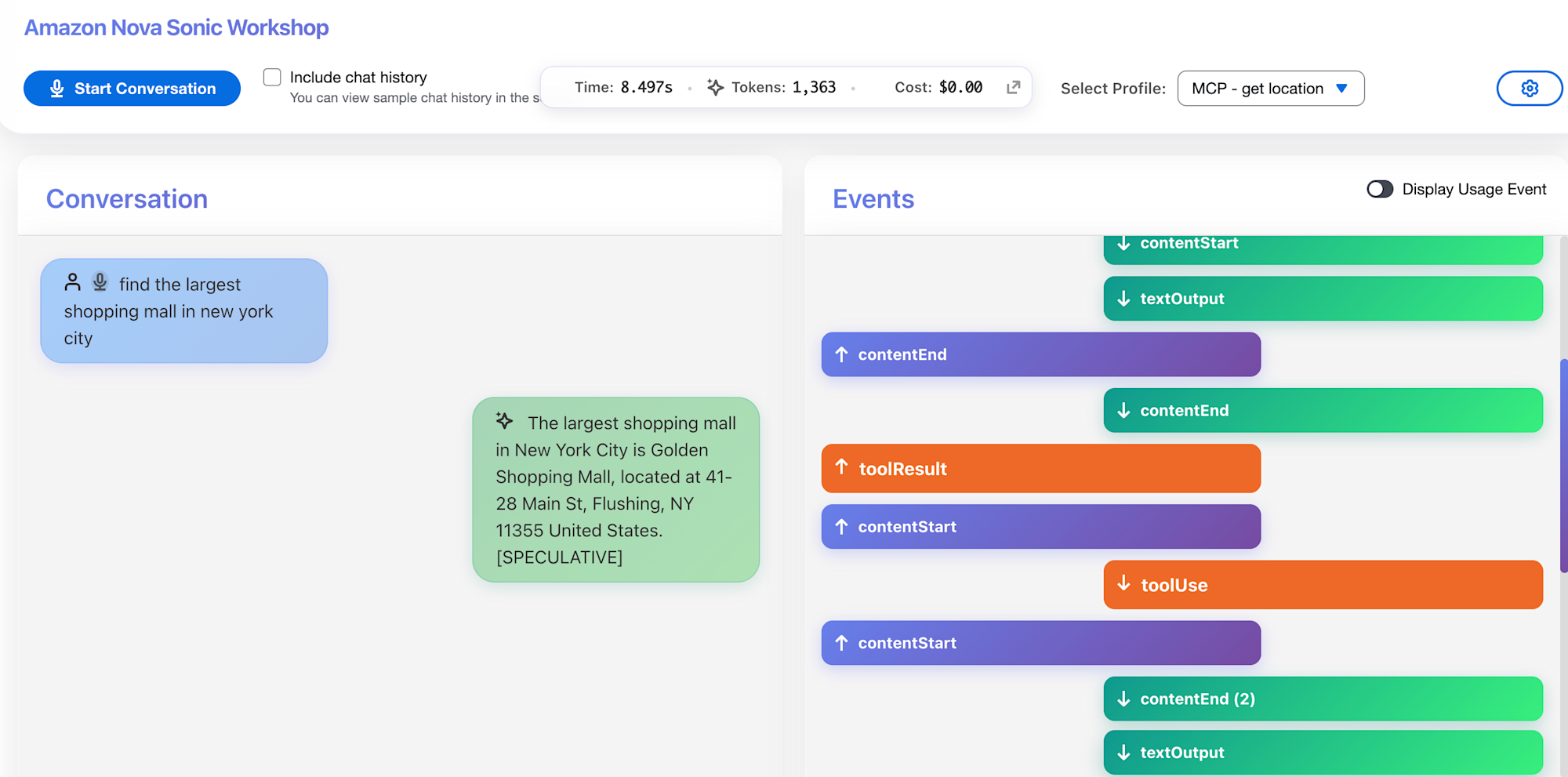Viewport: 1568px width, 777px height.
Task: Click the person icon in user message
Action: tap(73, 281)
